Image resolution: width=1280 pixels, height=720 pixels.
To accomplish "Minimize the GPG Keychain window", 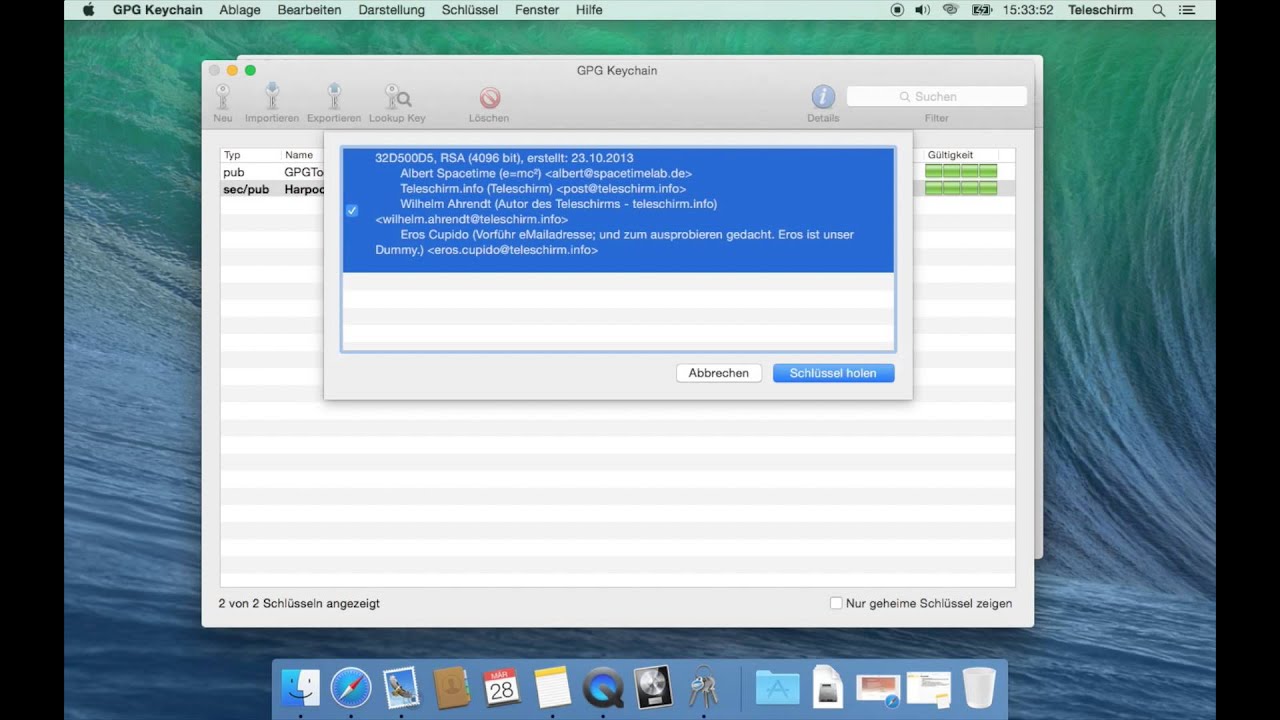I will (232, 70).
